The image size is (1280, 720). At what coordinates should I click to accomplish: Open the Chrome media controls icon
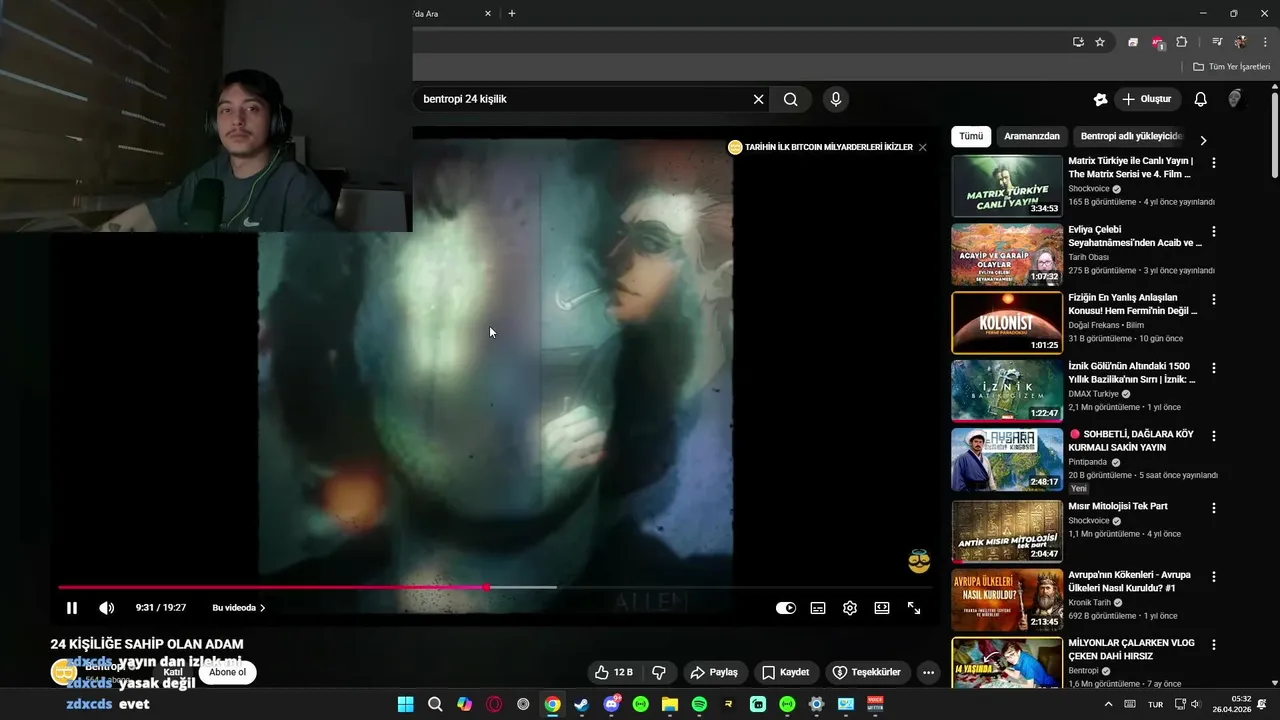1217,42
